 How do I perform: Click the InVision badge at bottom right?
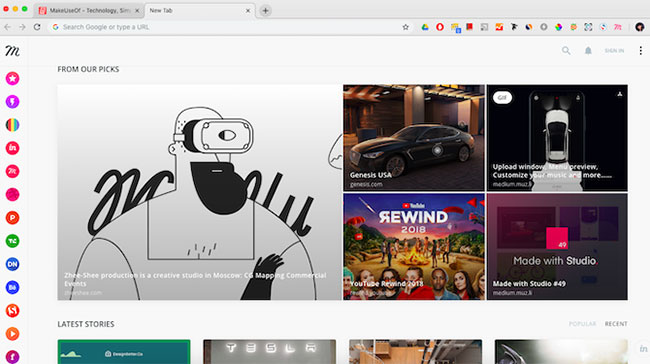(x=643, y=349)
